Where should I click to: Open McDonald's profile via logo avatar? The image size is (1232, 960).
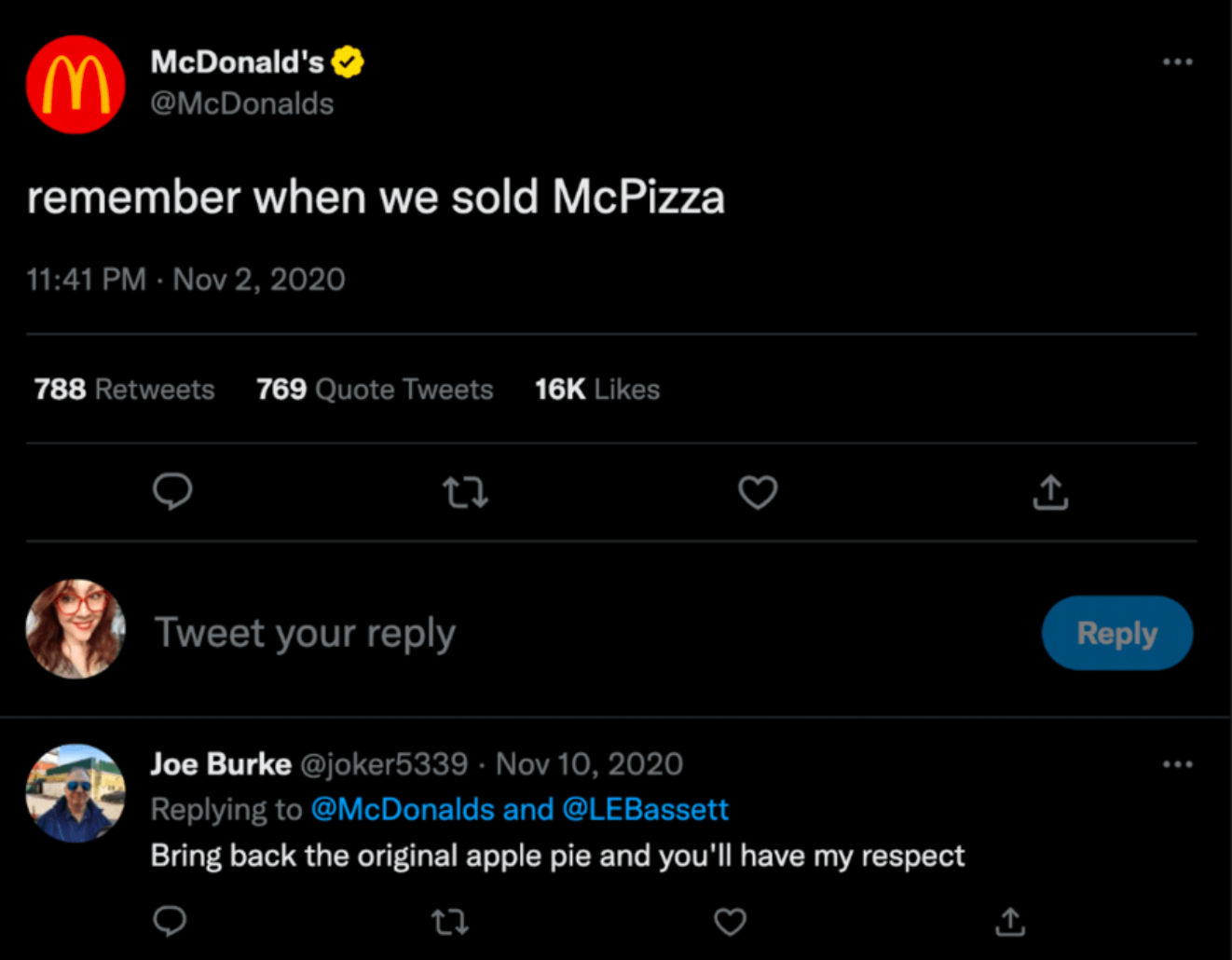(75, 85)
